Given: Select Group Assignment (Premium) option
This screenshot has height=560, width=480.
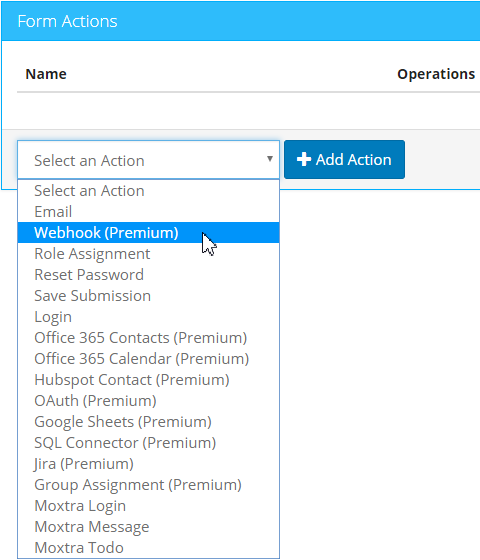Looking at the screenshot, I should pyautogui.click(x=148, y=485).
